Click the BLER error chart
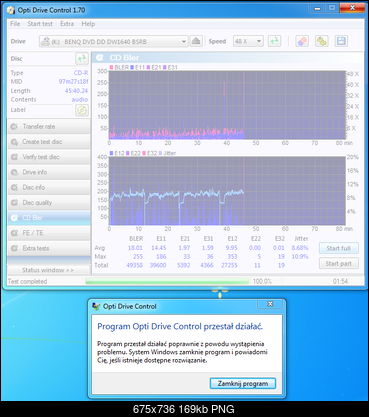This screenshot has height=417, width=369. [x=227, y=105]
